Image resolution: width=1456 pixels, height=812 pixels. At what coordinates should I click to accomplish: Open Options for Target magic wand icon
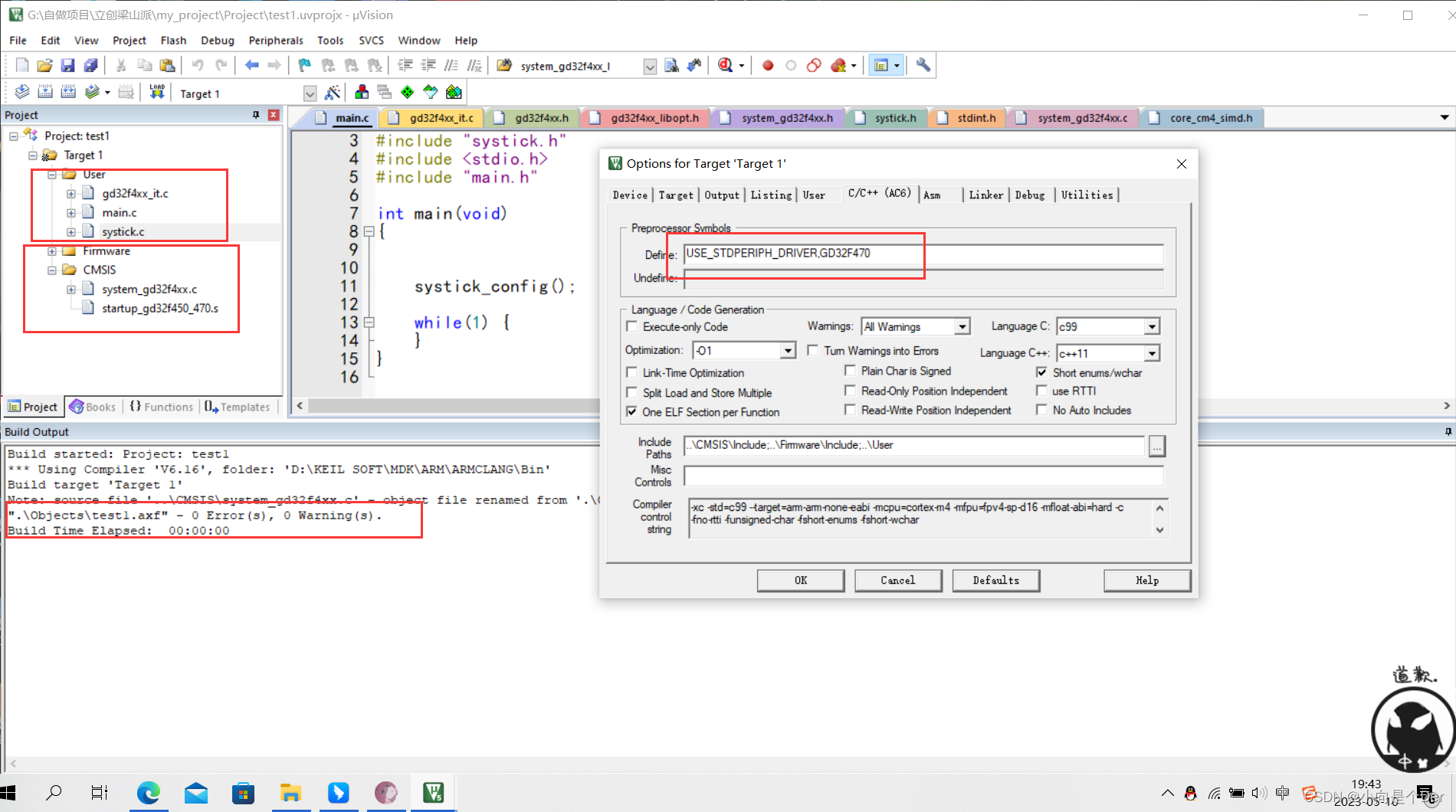point(333,93)
